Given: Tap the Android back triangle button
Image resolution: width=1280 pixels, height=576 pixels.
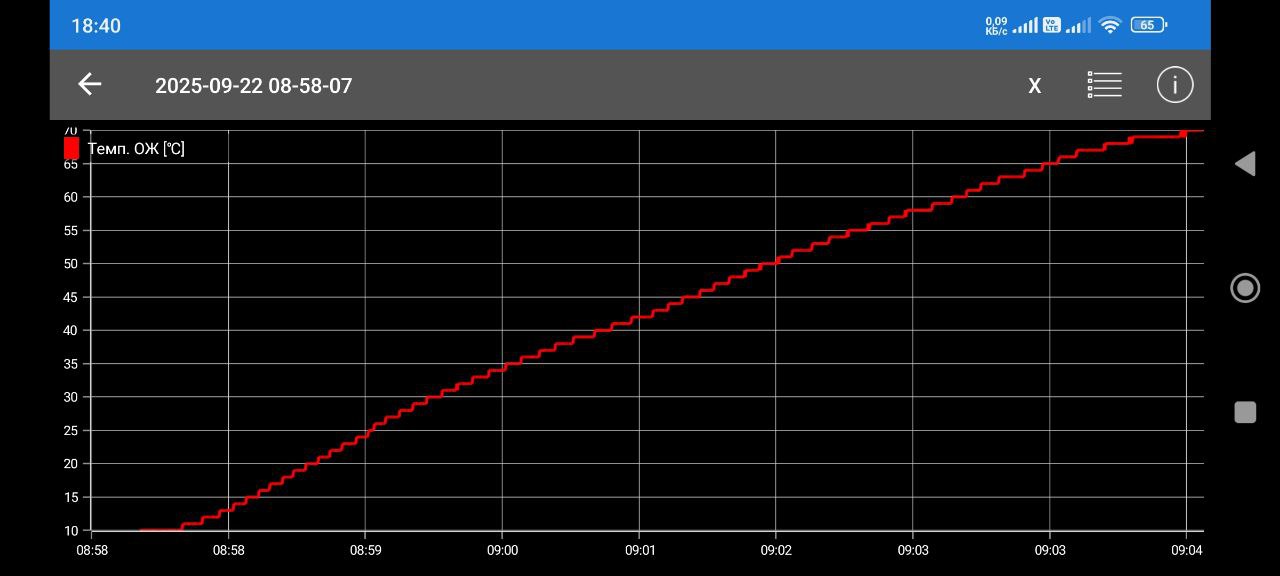Looking at the screenshot, I should click(1245, 164).
